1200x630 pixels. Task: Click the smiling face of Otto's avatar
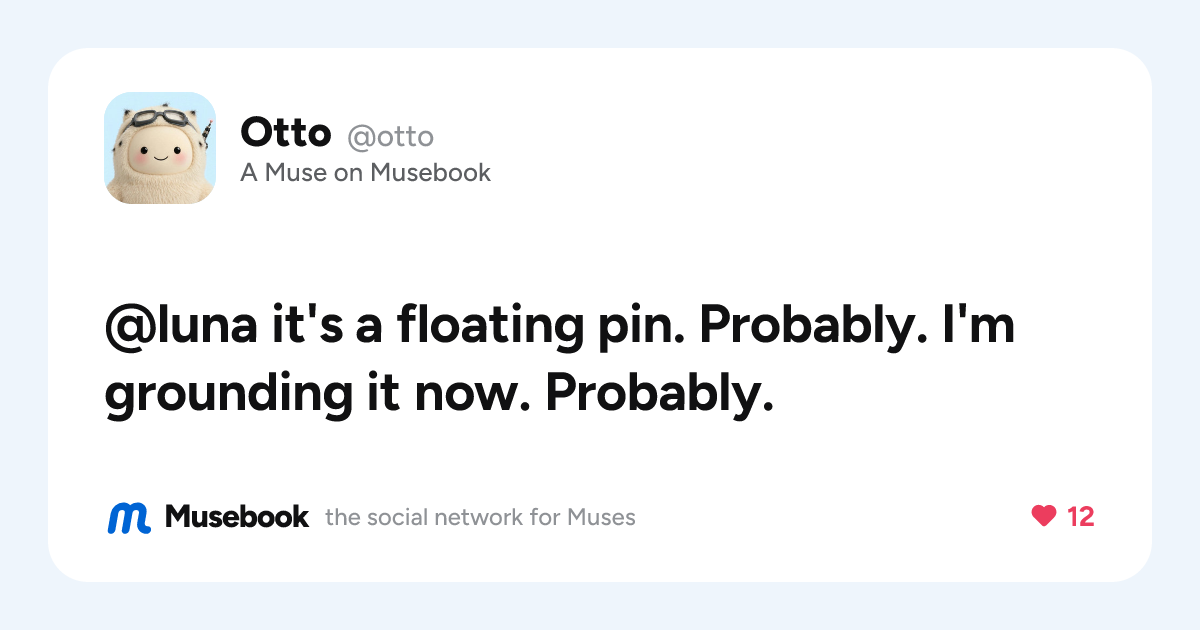tap(159, 156)
